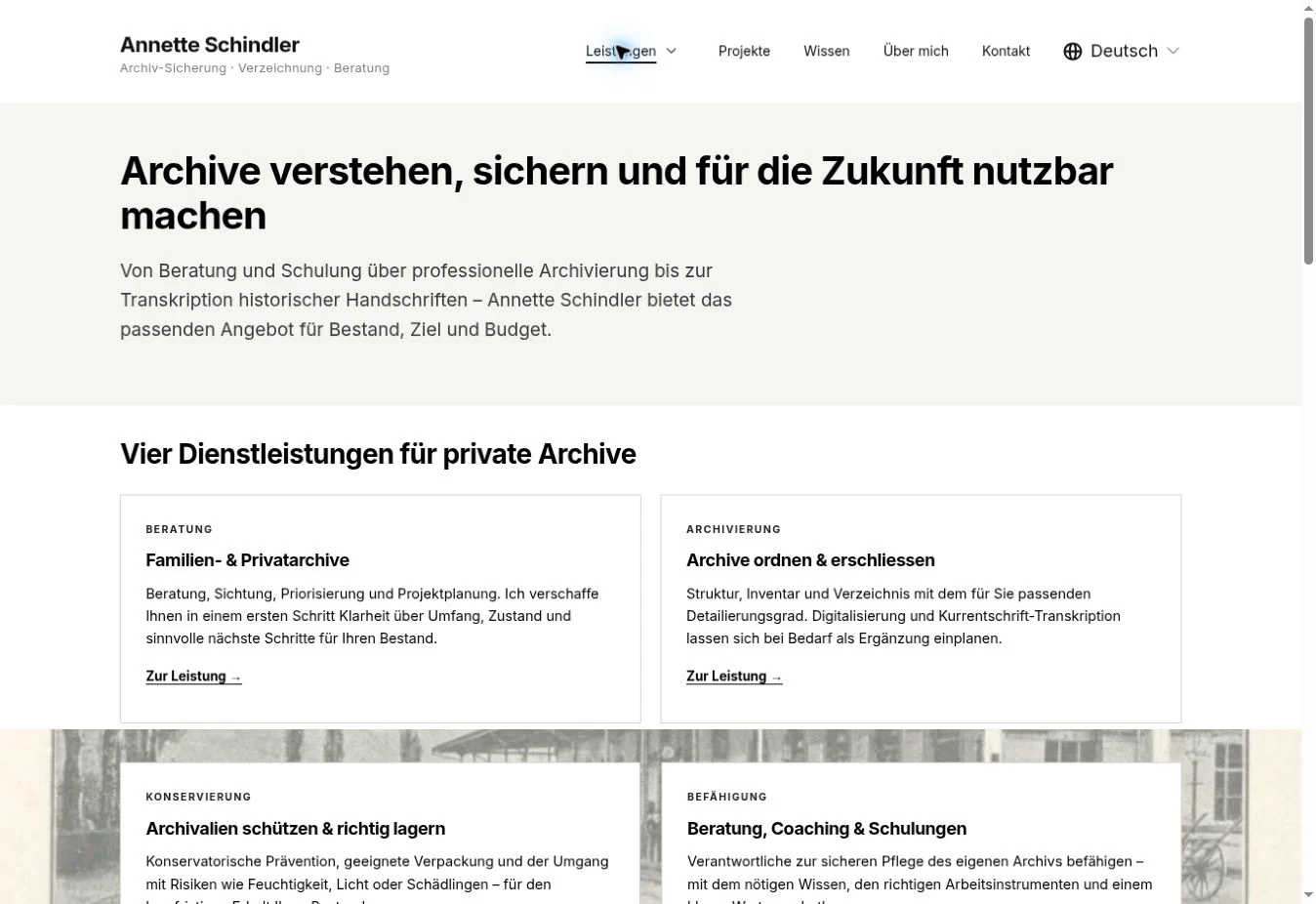1316x904 pixels.
Task: Follow Zur Leistung link under Archive ordnen & erschliessen
Action: pyautogui.click(x=734, y=677)
